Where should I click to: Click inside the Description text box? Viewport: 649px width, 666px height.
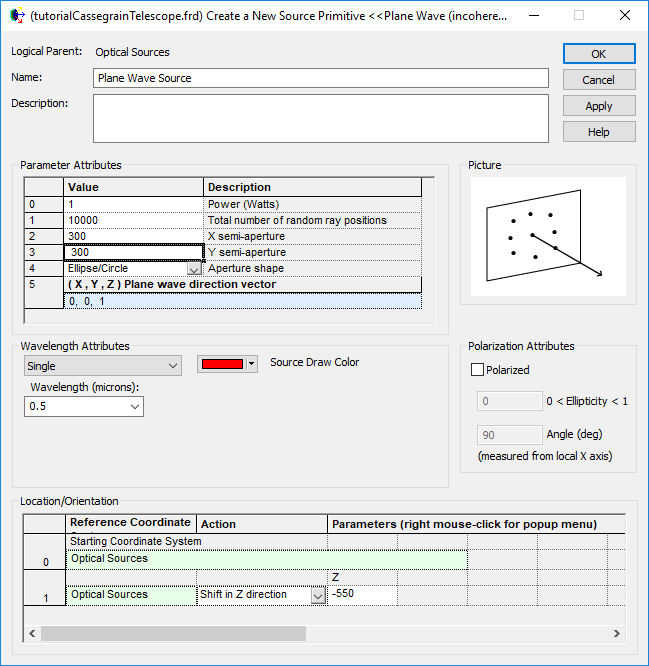tap(320, 119)
